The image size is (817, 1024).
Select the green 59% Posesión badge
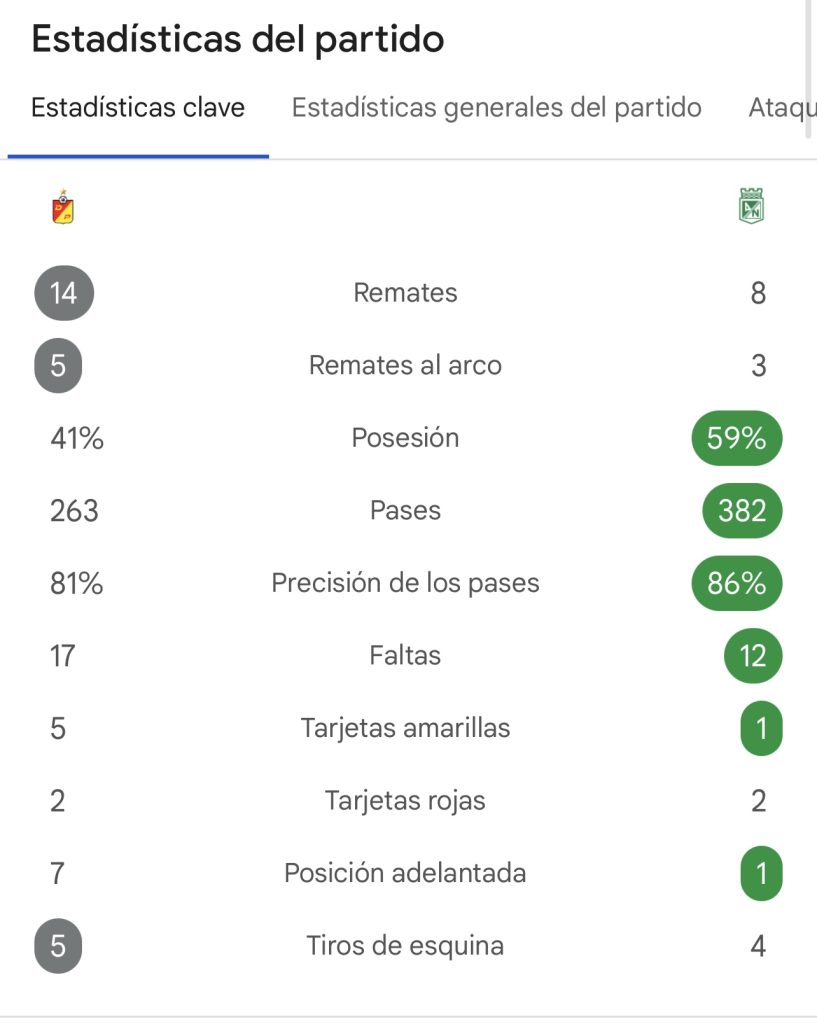(x=737, y=438)
